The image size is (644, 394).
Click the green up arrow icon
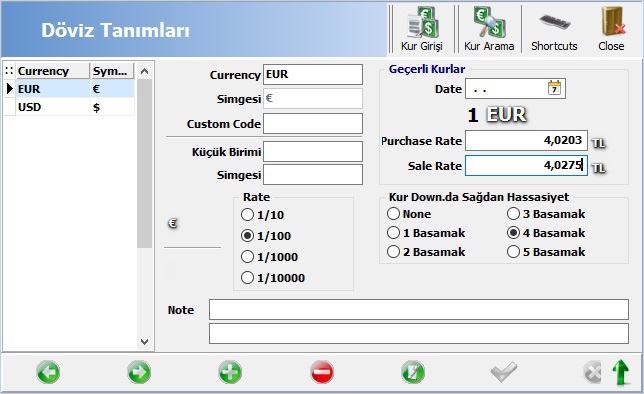coord(621,372)
